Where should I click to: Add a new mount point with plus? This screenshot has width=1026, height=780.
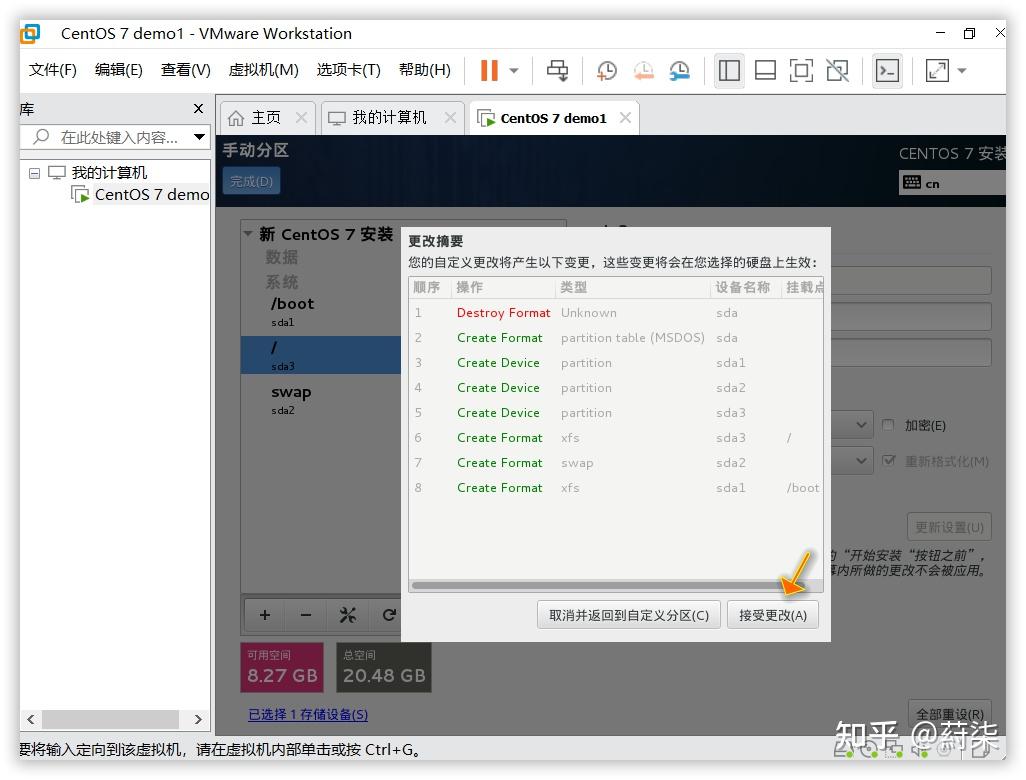click(x=264, y=615)
